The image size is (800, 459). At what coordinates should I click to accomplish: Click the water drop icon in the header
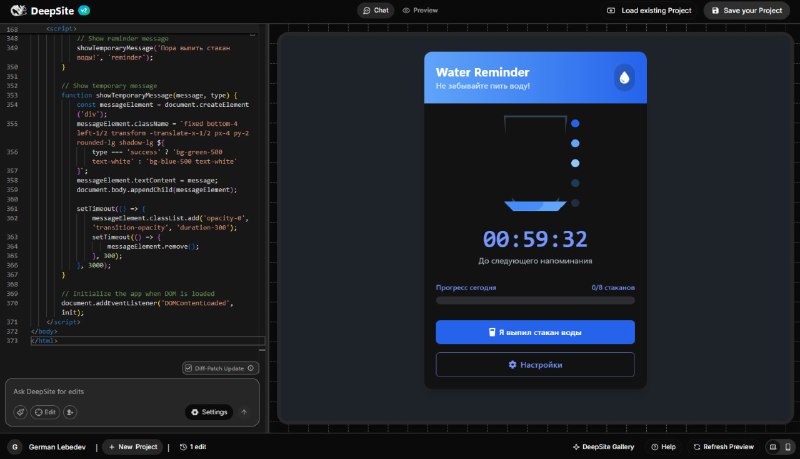(624, 78)
